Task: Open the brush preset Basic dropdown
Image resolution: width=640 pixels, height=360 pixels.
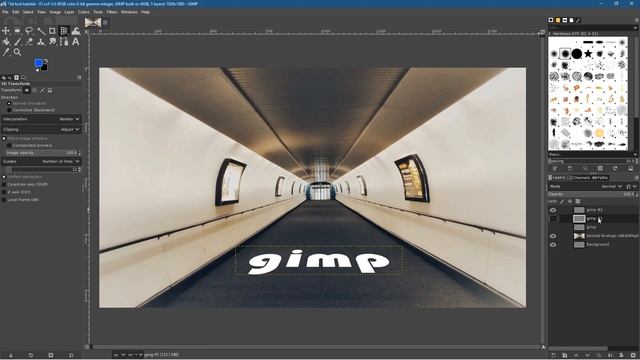Action: (x=593, y=155)
